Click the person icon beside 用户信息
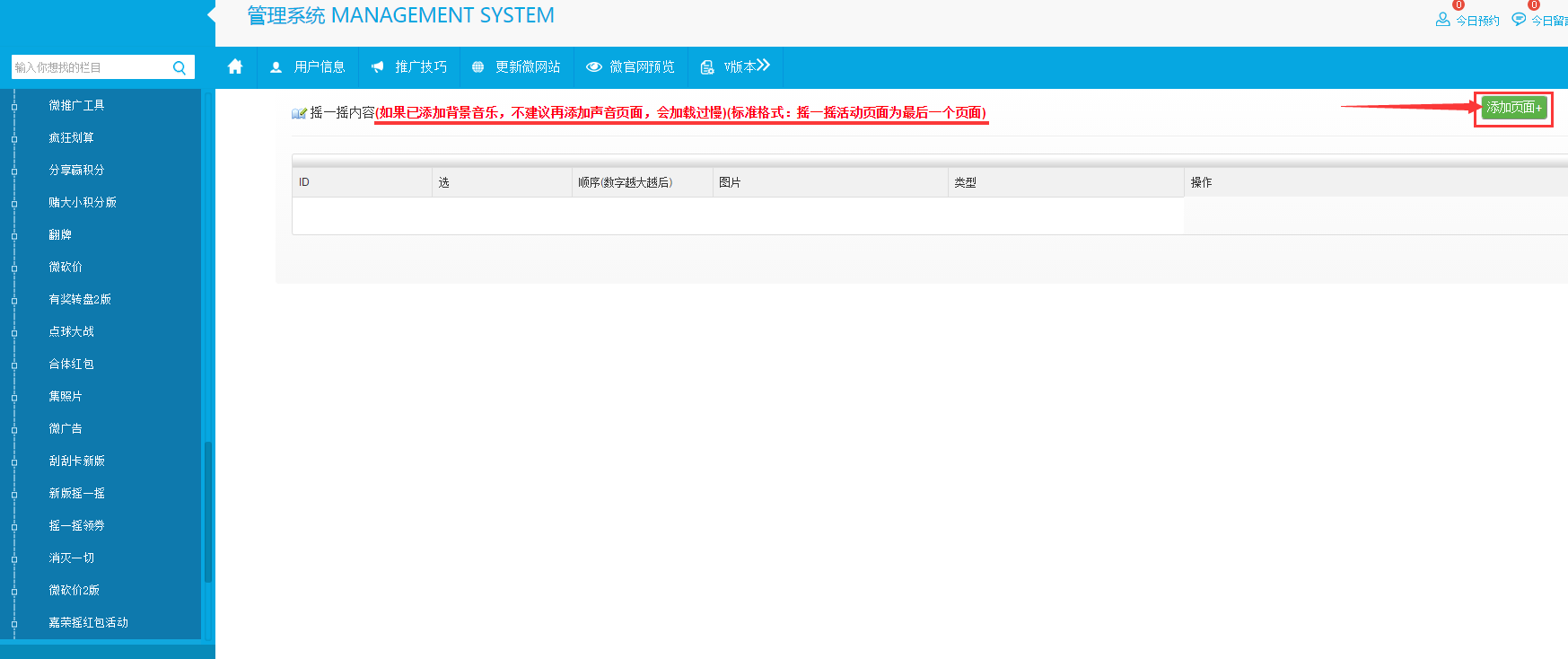The width and height of the screenshot is (1568, 659). [x=276, y=67]
